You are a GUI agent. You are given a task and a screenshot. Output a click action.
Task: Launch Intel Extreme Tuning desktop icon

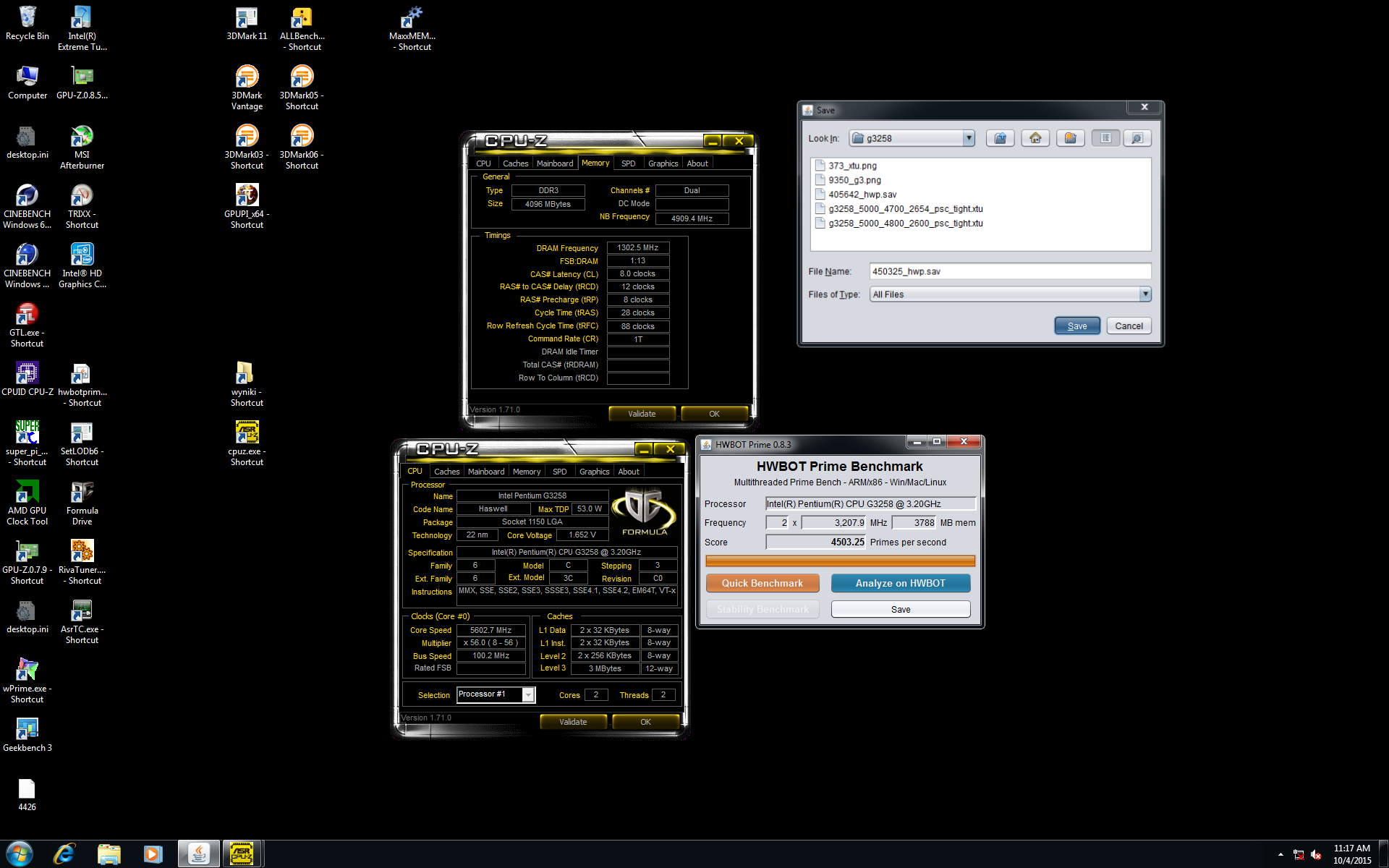point(82,28)
